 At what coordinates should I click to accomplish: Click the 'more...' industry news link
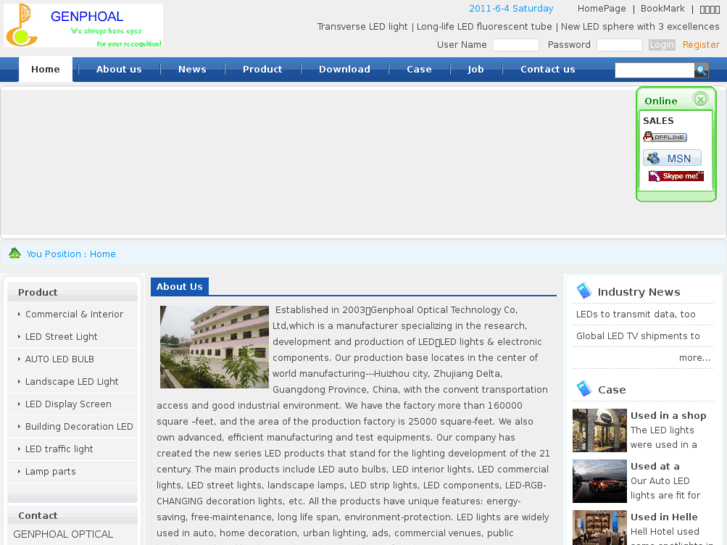(x=695, y=358)
